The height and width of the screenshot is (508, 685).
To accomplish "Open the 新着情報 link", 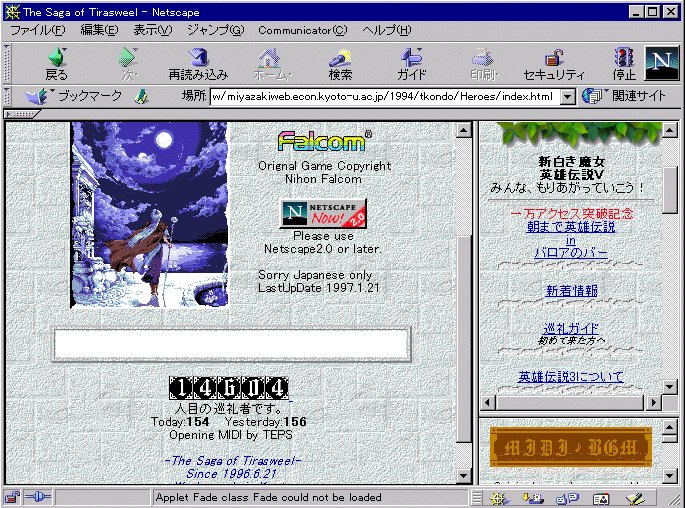I will point(571,290).
